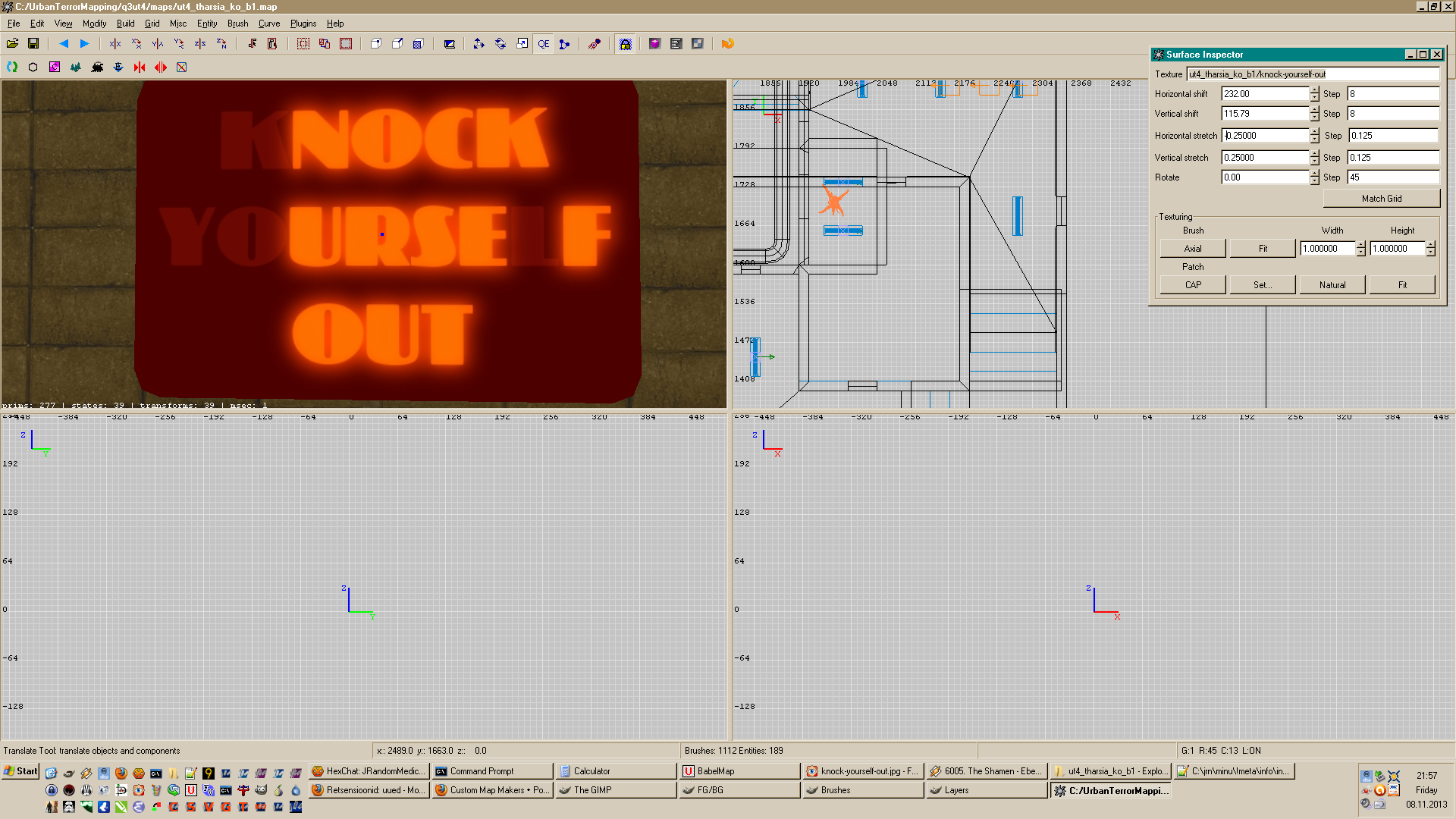Increase Horizontal shift with spinner arrow
The width and height of the screenshot is (1456, 819).
(1314, 90)
